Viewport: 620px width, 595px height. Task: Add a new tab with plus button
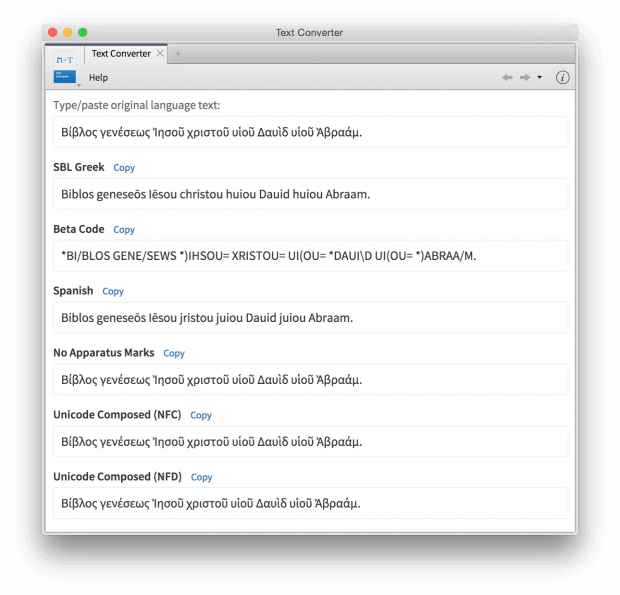coord(178,53)
